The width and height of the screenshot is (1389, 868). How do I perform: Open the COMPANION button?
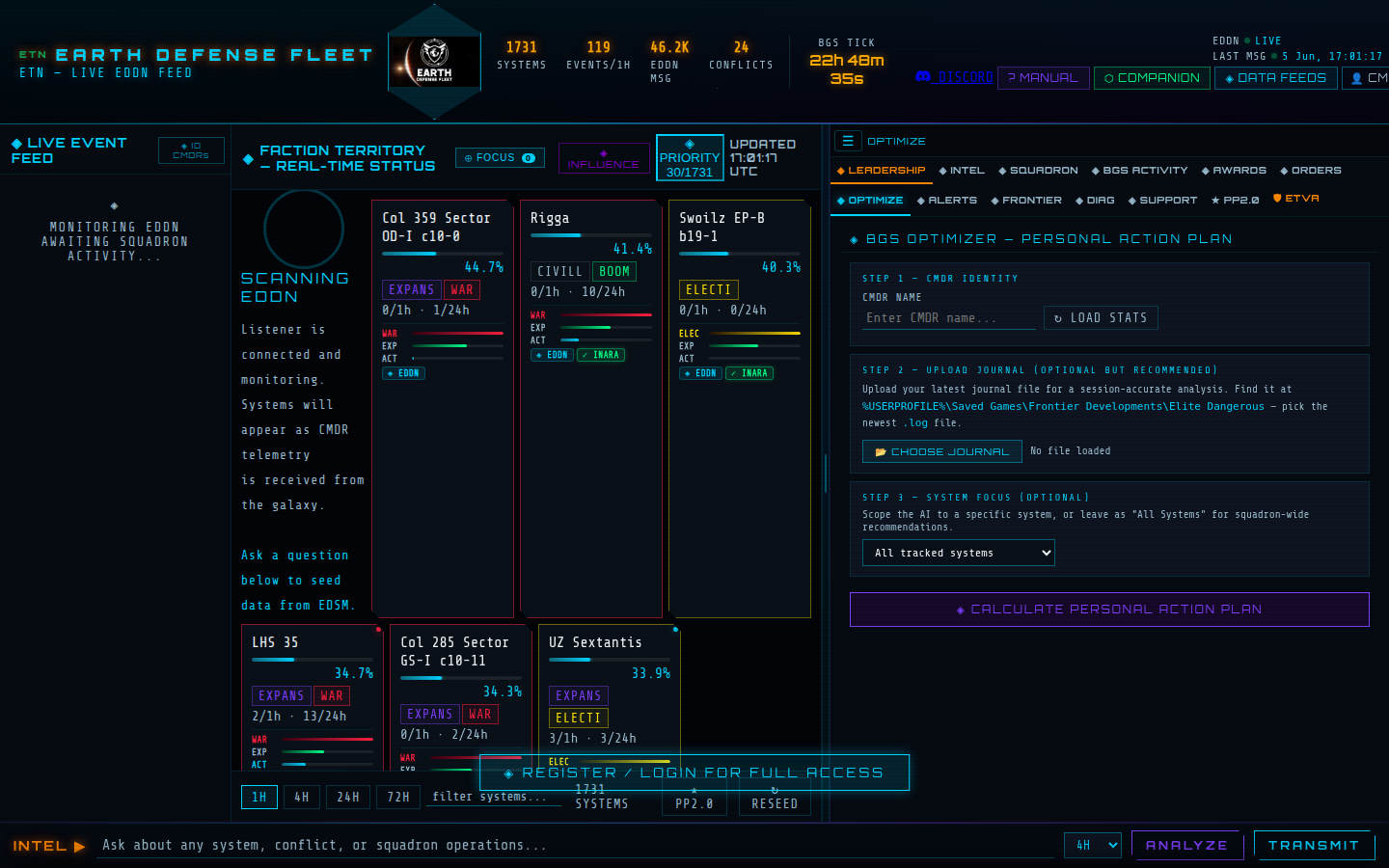coord(1152,77)
